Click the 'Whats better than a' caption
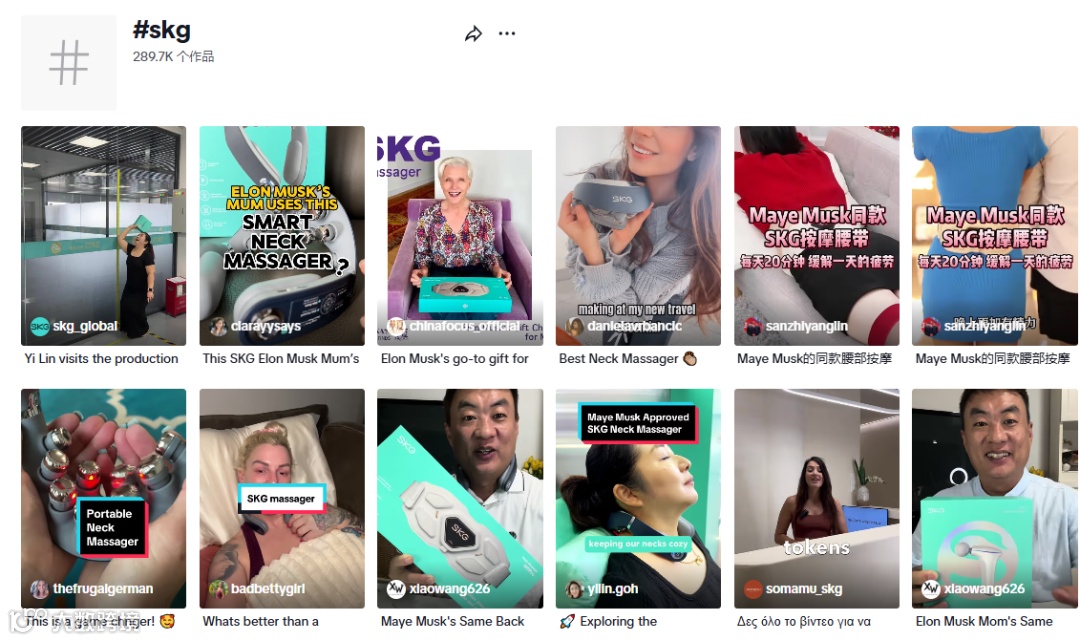Viewport: 1080px width, 641px height. coord(260,622)
